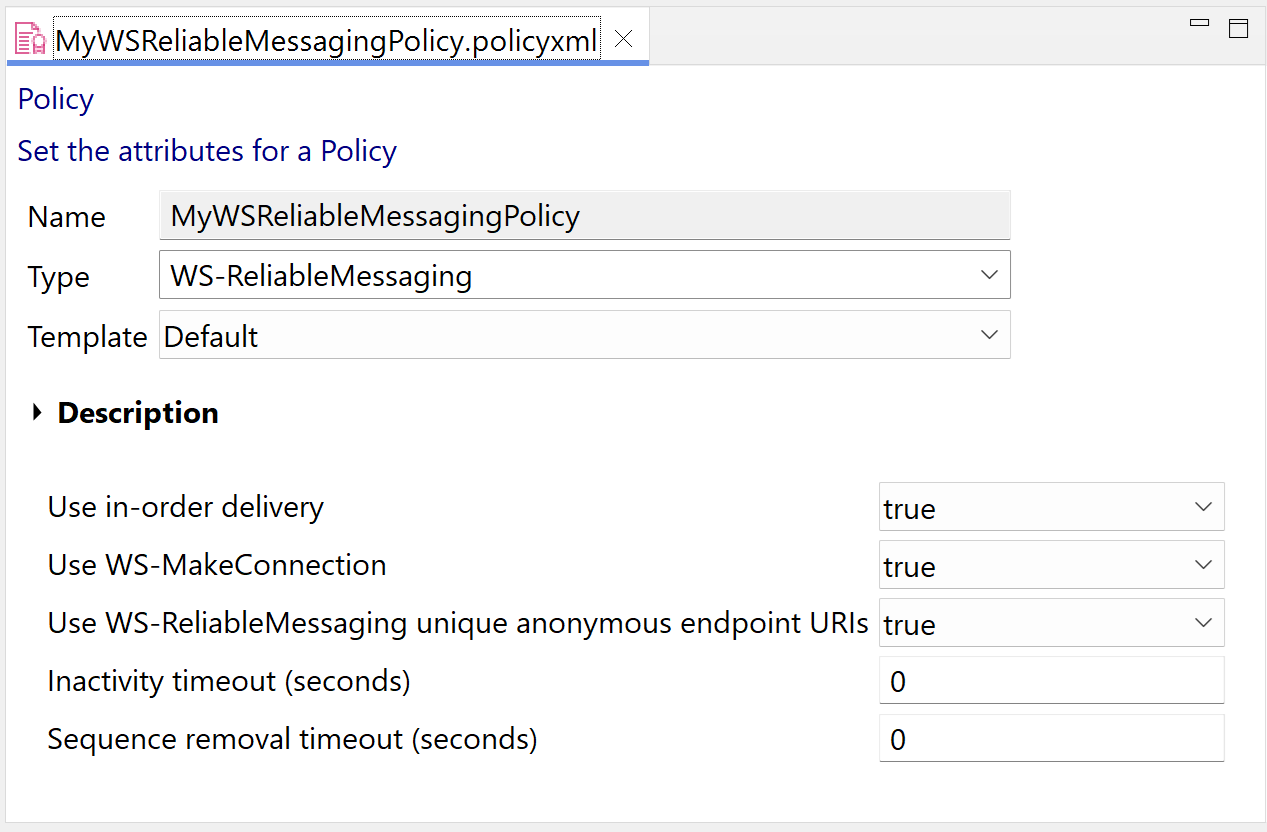Image resolution: width=1267 pixels, height=832 pixels.
Task: Click the Inactivity timeout input field
Action: (x=1051, y=680)
